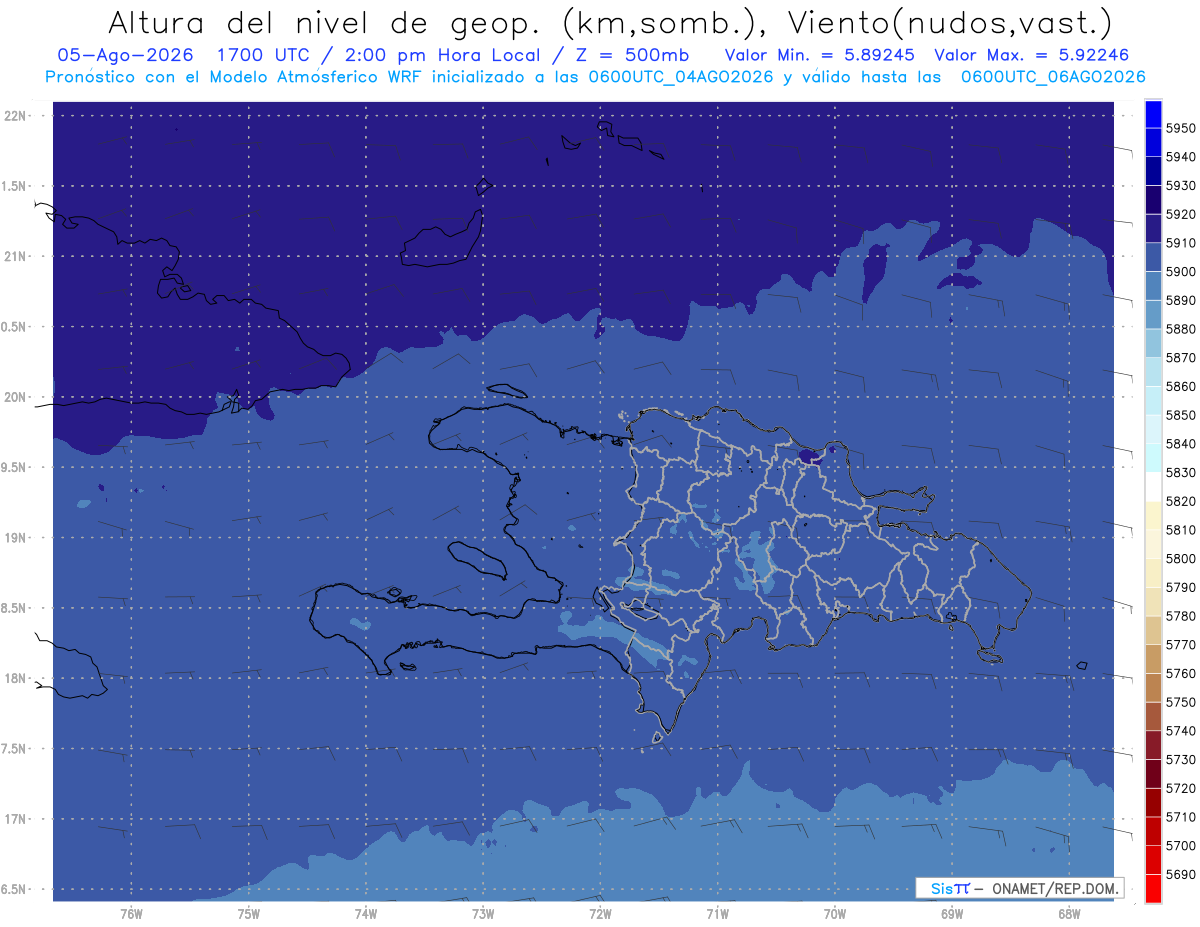Click the 5690 colorbar label

(x=1181, y=874)
